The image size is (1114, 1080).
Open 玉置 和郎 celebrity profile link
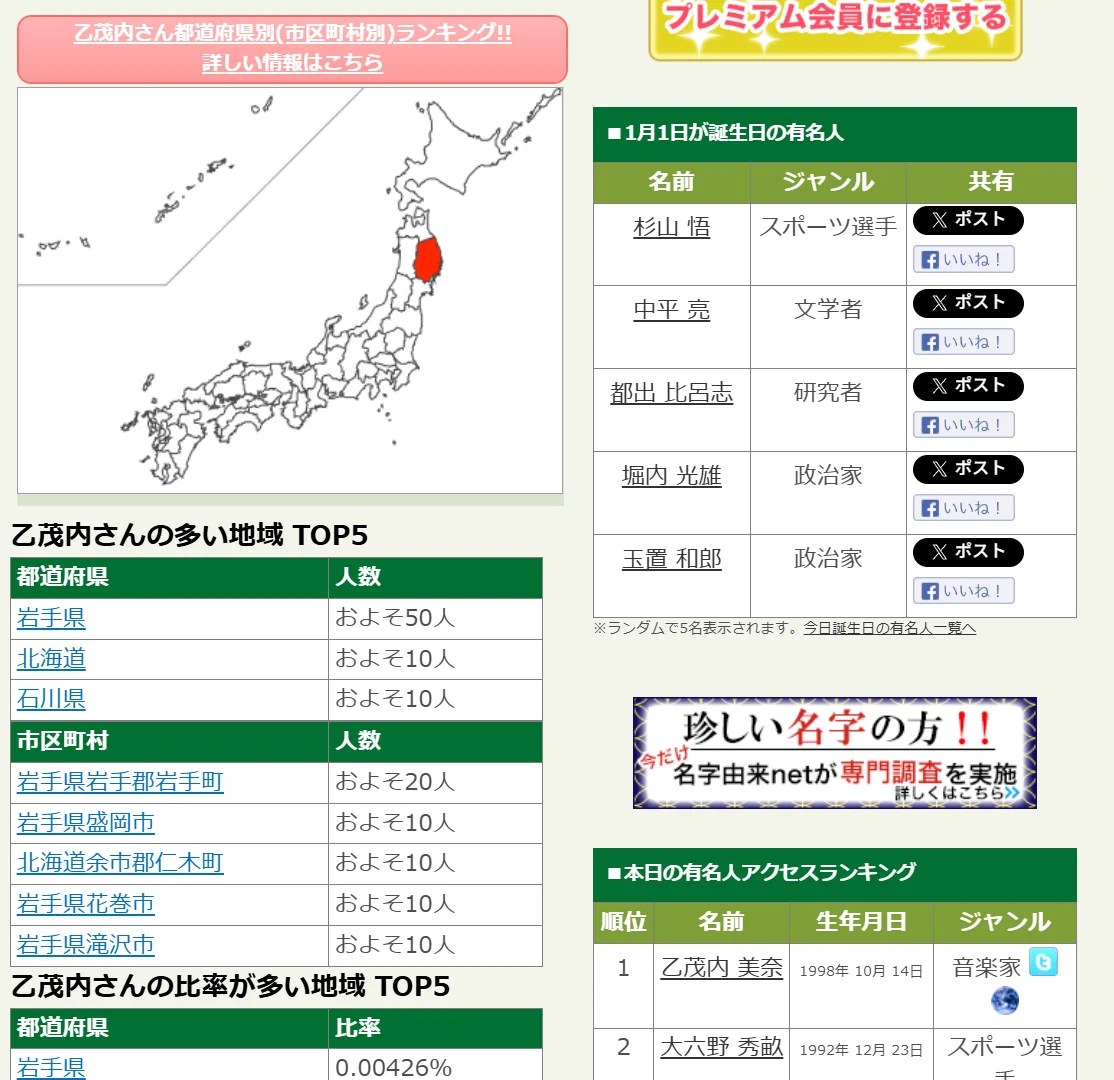tap(671, 559)
